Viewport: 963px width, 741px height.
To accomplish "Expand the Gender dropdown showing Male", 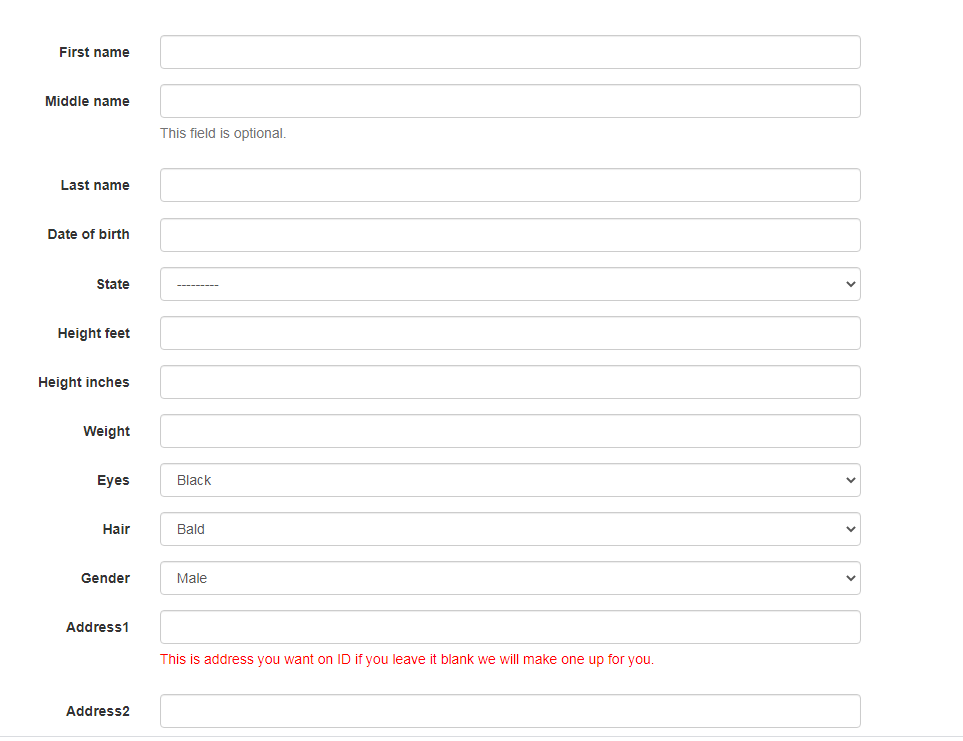I will [x=510, y=578].
